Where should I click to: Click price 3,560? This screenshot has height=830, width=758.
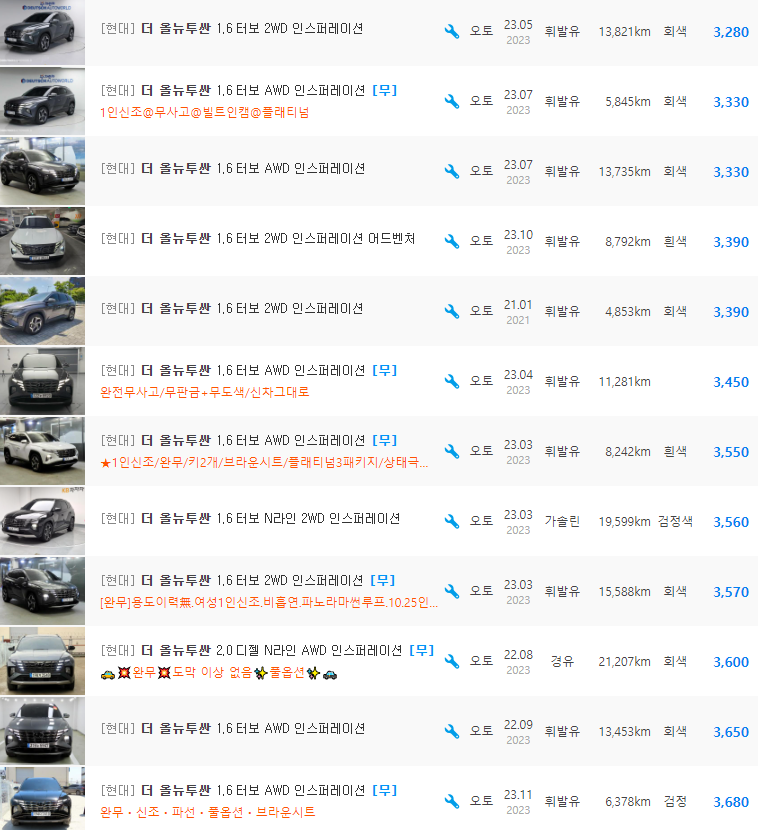(731, 522)
